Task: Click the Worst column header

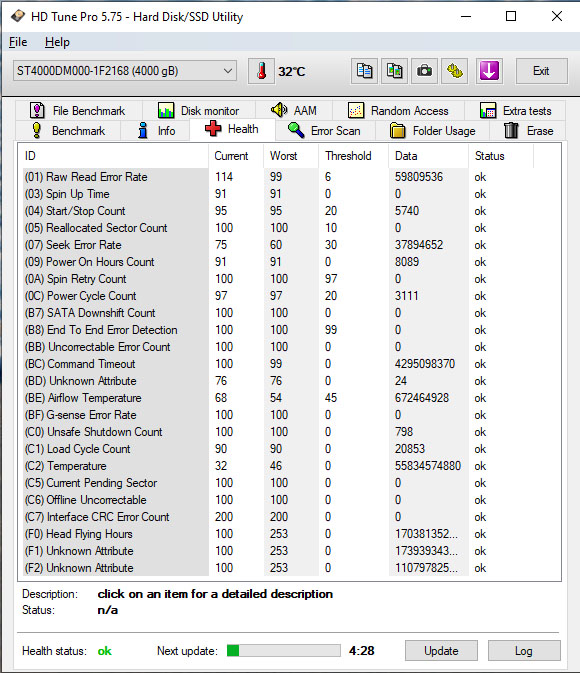Action: 291,156
